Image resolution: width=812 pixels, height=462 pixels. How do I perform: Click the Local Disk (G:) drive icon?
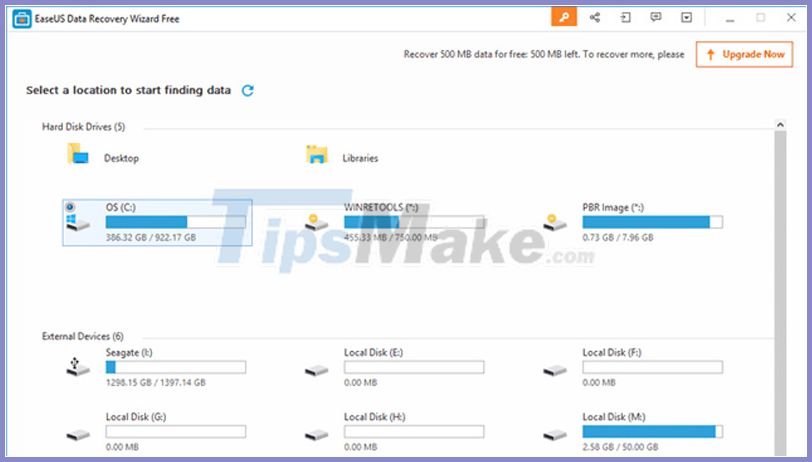pos(78,435)
